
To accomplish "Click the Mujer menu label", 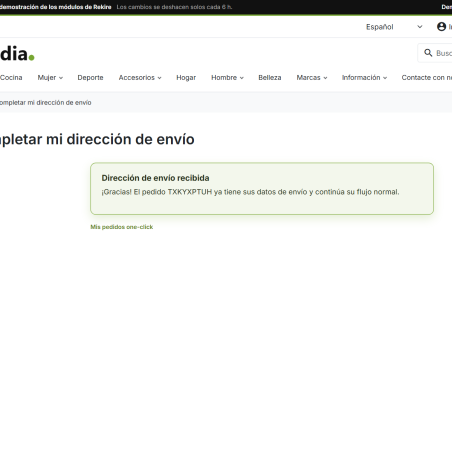I will 47,77.
